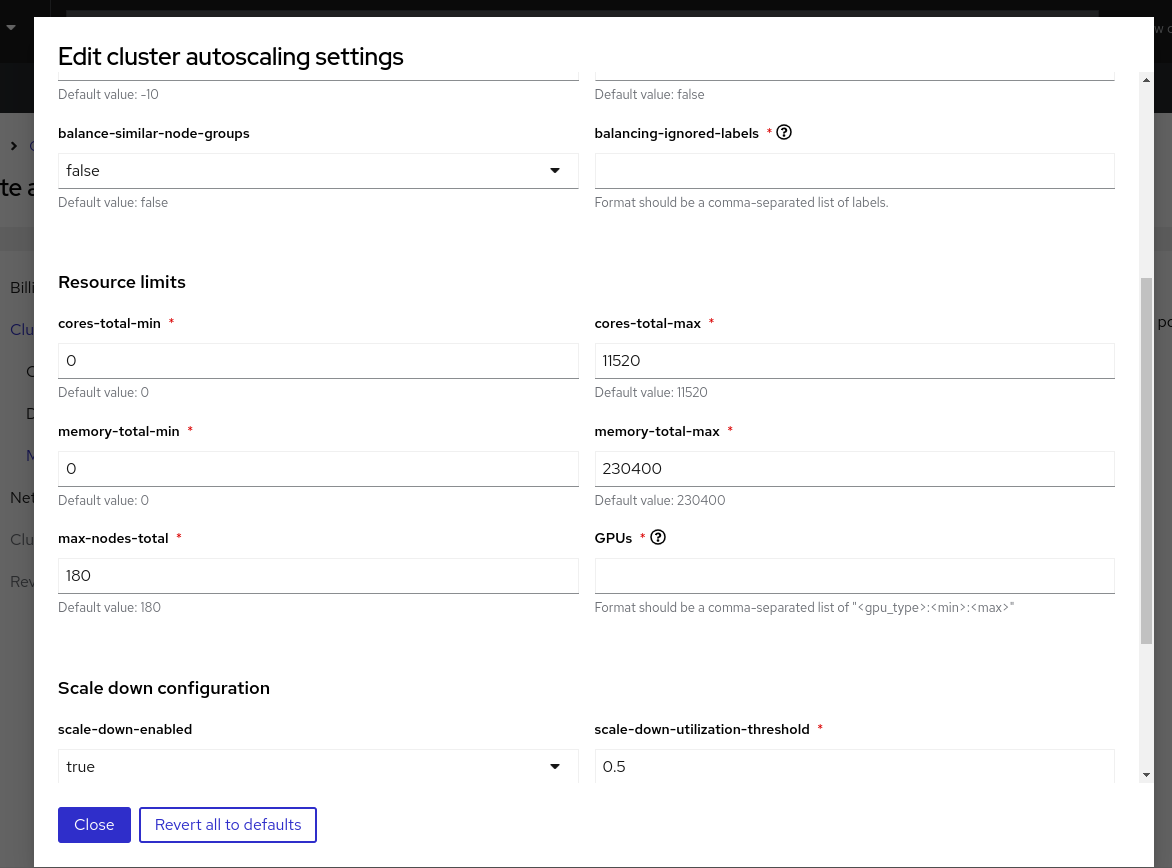Screen dimensions: 1172x868
Task: Click the breadcrumb chevron behind the dialog
Action: pyautogui.click(x=14, y=146)
